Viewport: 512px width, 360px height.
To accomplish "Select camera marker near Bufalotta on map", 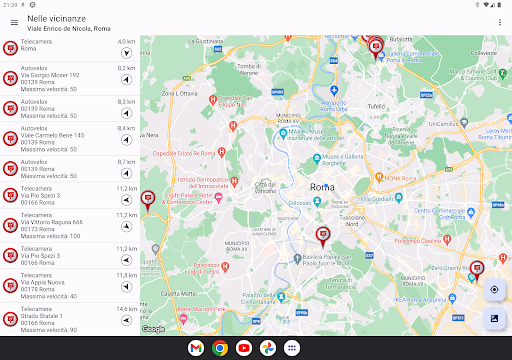I will pyautogui.click(x=376, y=48).
